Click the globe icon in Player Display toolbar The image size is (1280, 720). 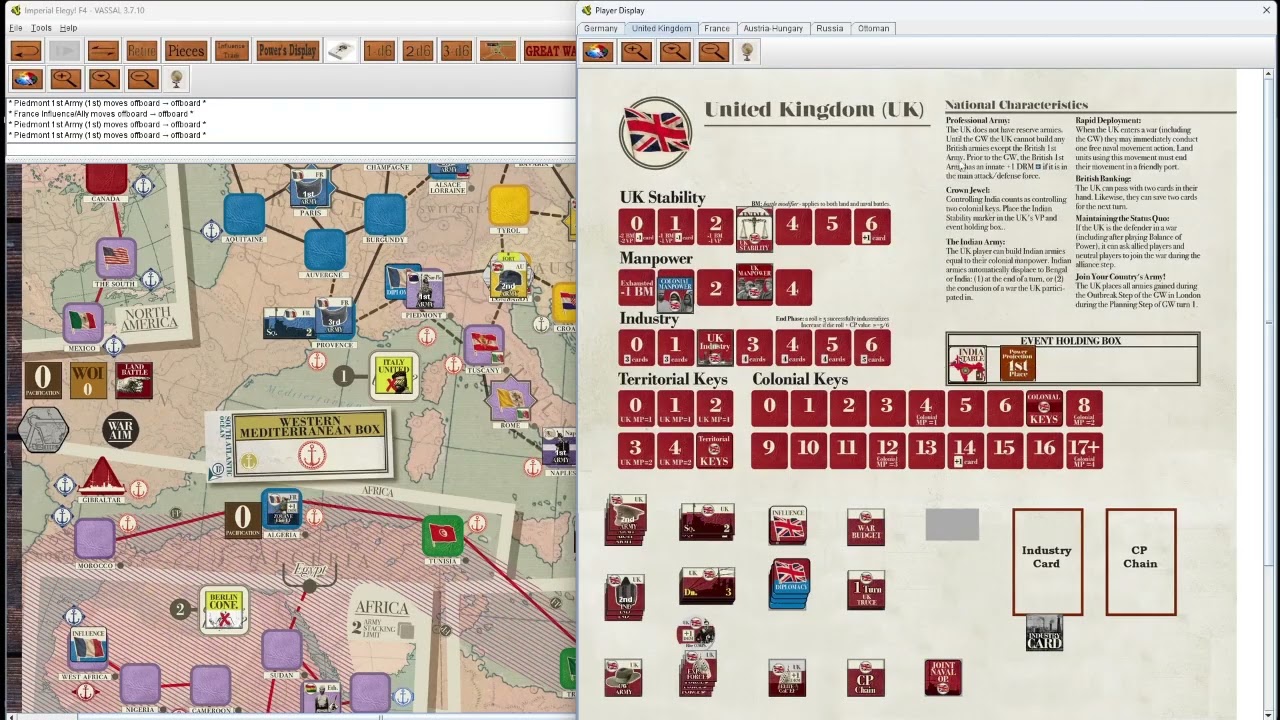pyautogui.click(x=747, y=51)
